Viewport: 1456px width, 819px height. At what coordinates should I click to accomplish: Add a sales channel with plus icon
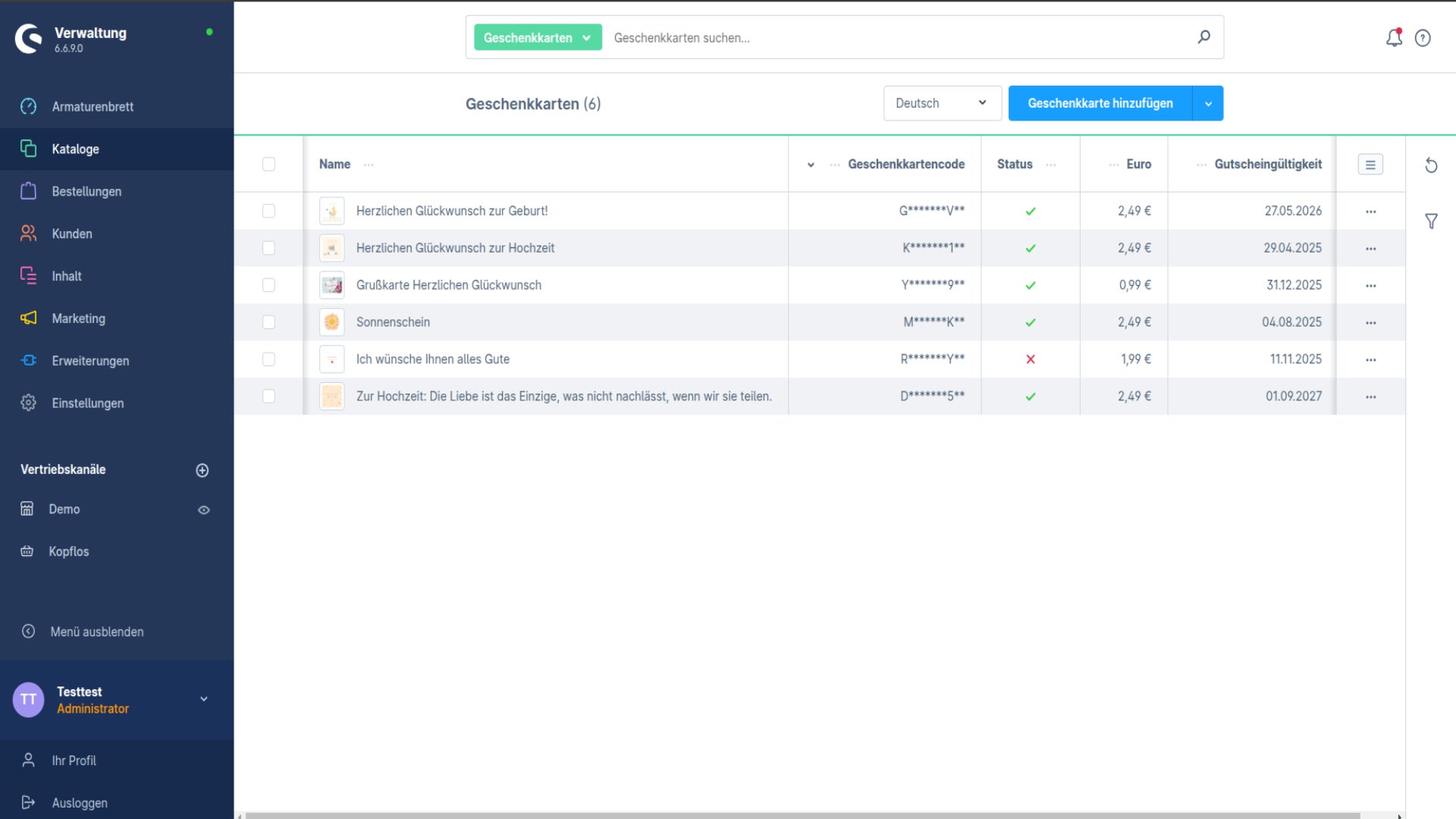pyautogui.click(x=202, y=470)
